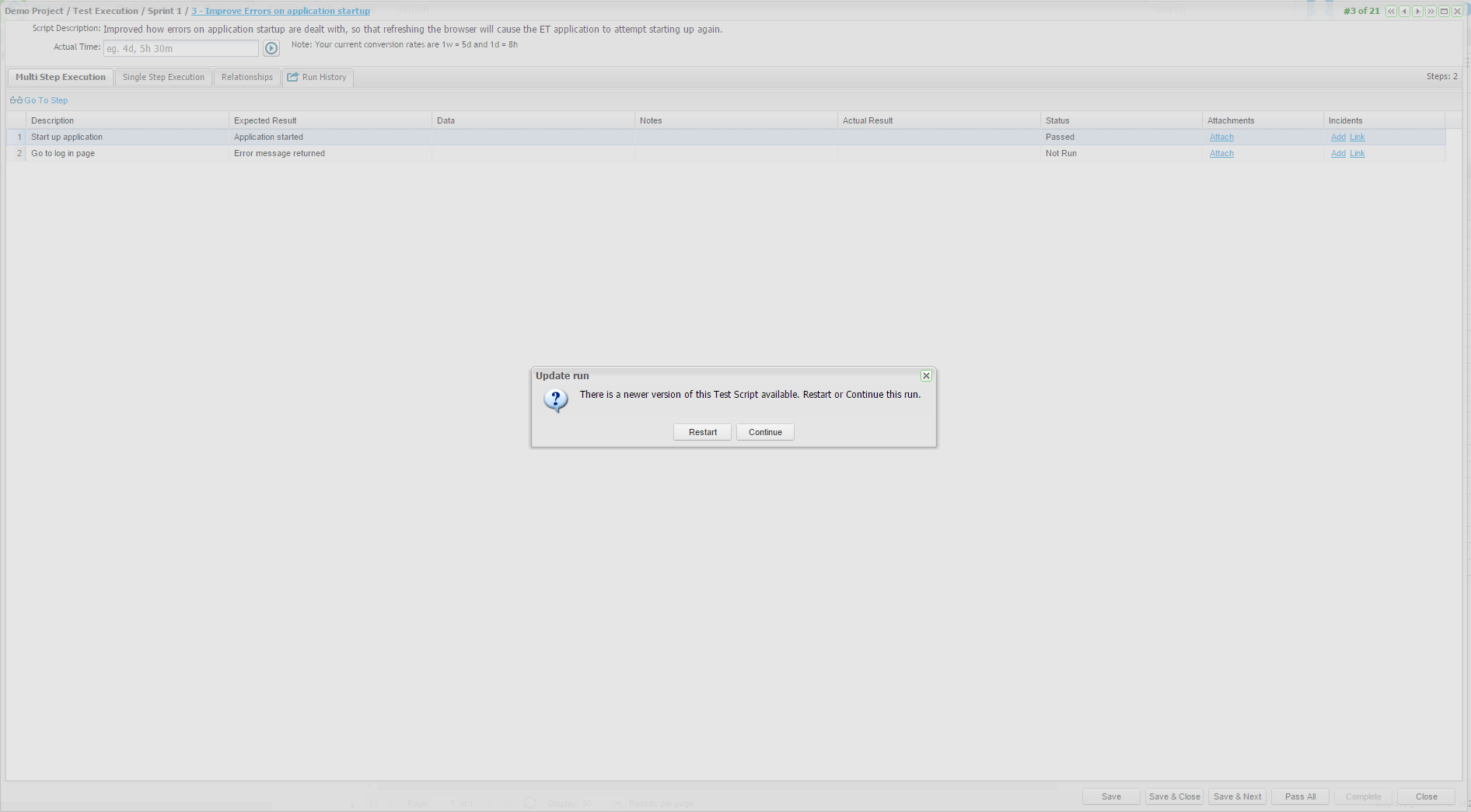Click Attach for the Start up application step
This screenshot has width=1471, height=812.
pyautogui.click(x=1221, y=137)
